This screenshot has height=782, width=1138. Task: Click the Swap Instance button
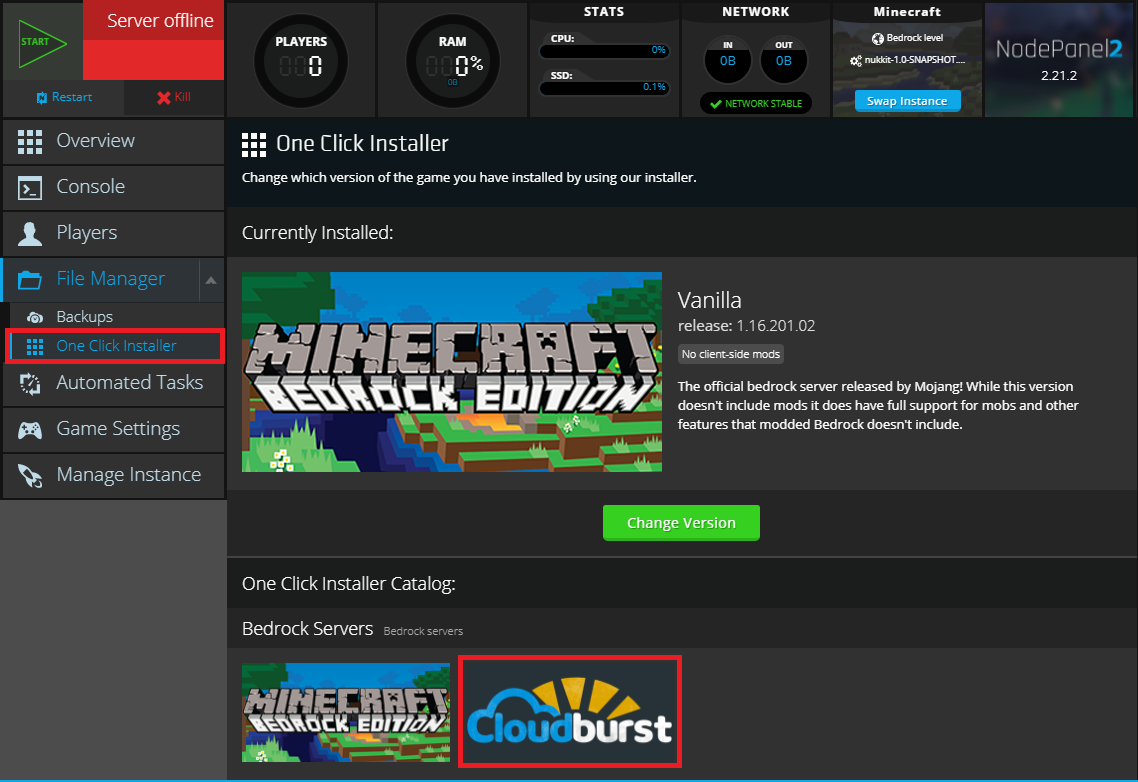[906, 100]
